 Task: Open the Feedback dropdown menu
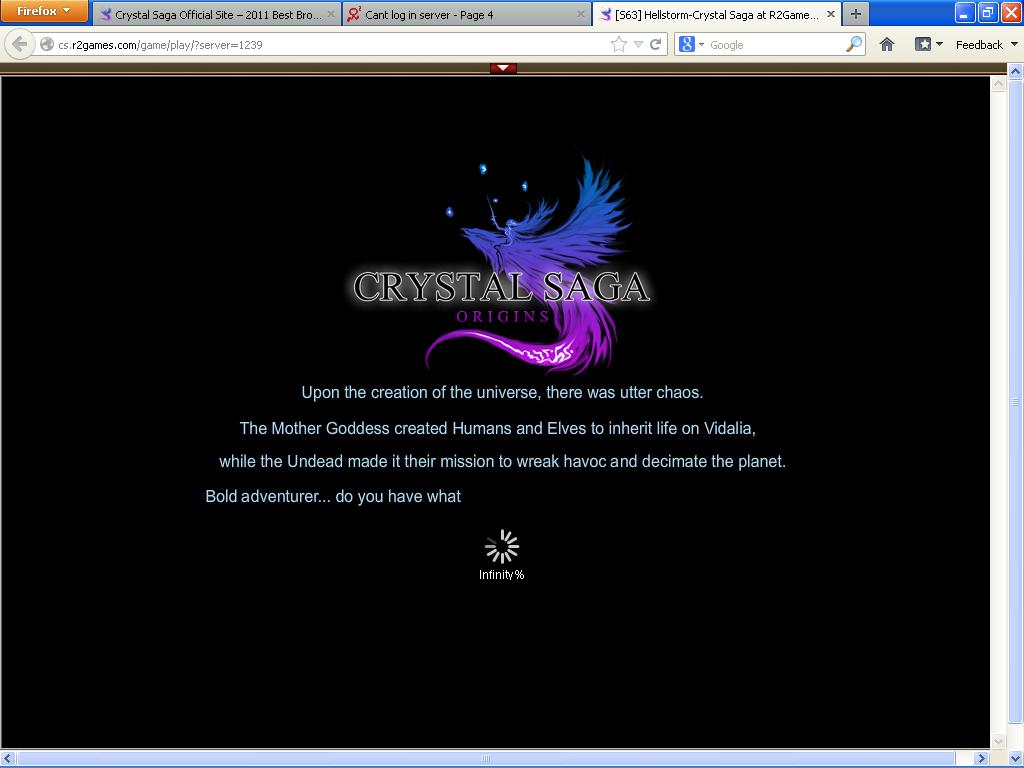point(985,44)
